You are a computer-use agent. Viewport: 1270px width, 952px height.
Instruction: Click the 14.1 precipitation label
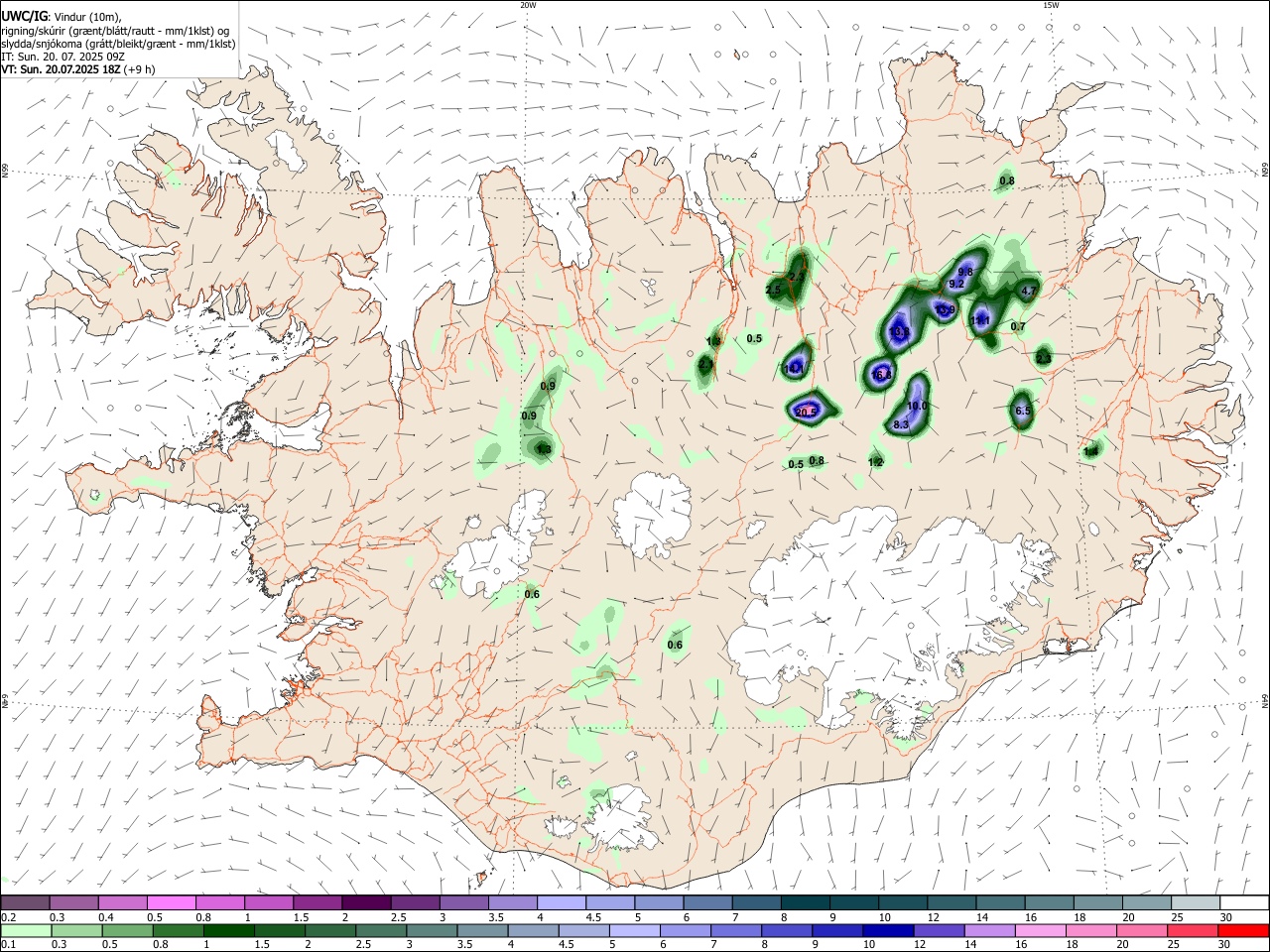pyautogui.click(x=795, y=369)
